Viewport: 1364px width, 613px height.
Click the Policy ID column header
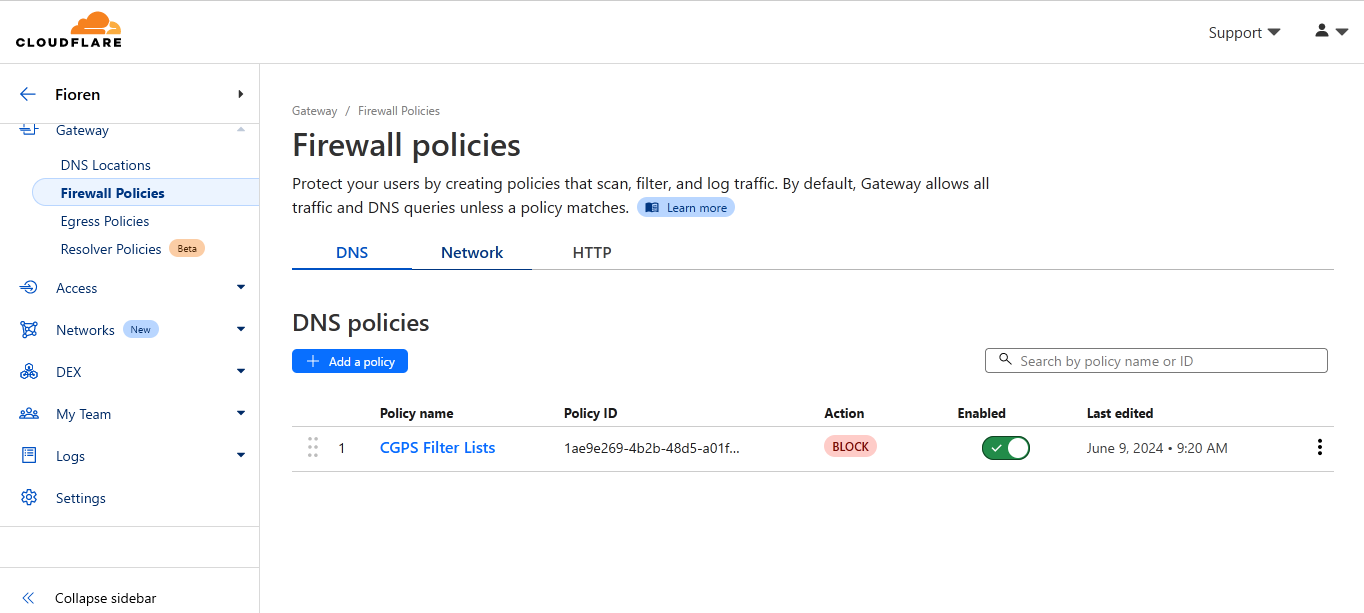point(591,413)
